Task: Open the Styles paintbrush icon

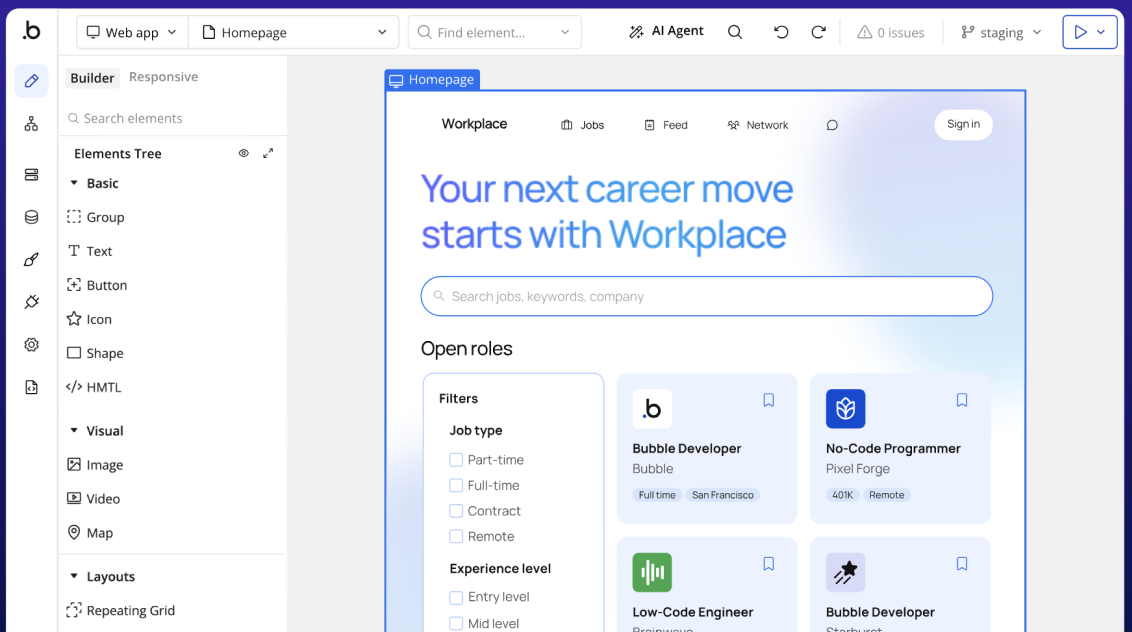Action: pyautogui.click(x=31, y=260)
